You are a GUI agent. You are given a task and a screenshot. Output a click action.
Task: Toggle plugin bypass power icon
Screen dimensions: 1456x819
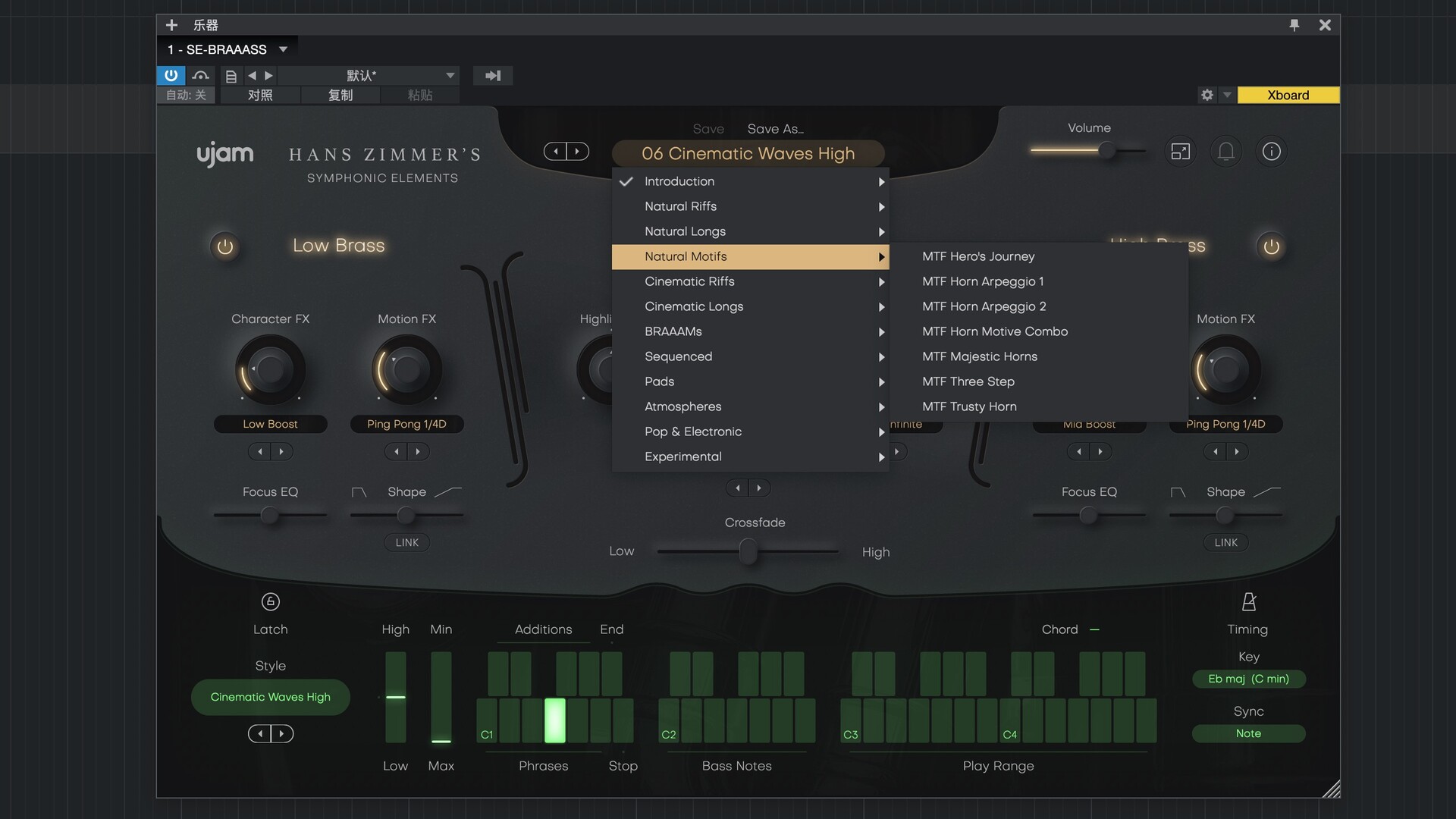171,75
